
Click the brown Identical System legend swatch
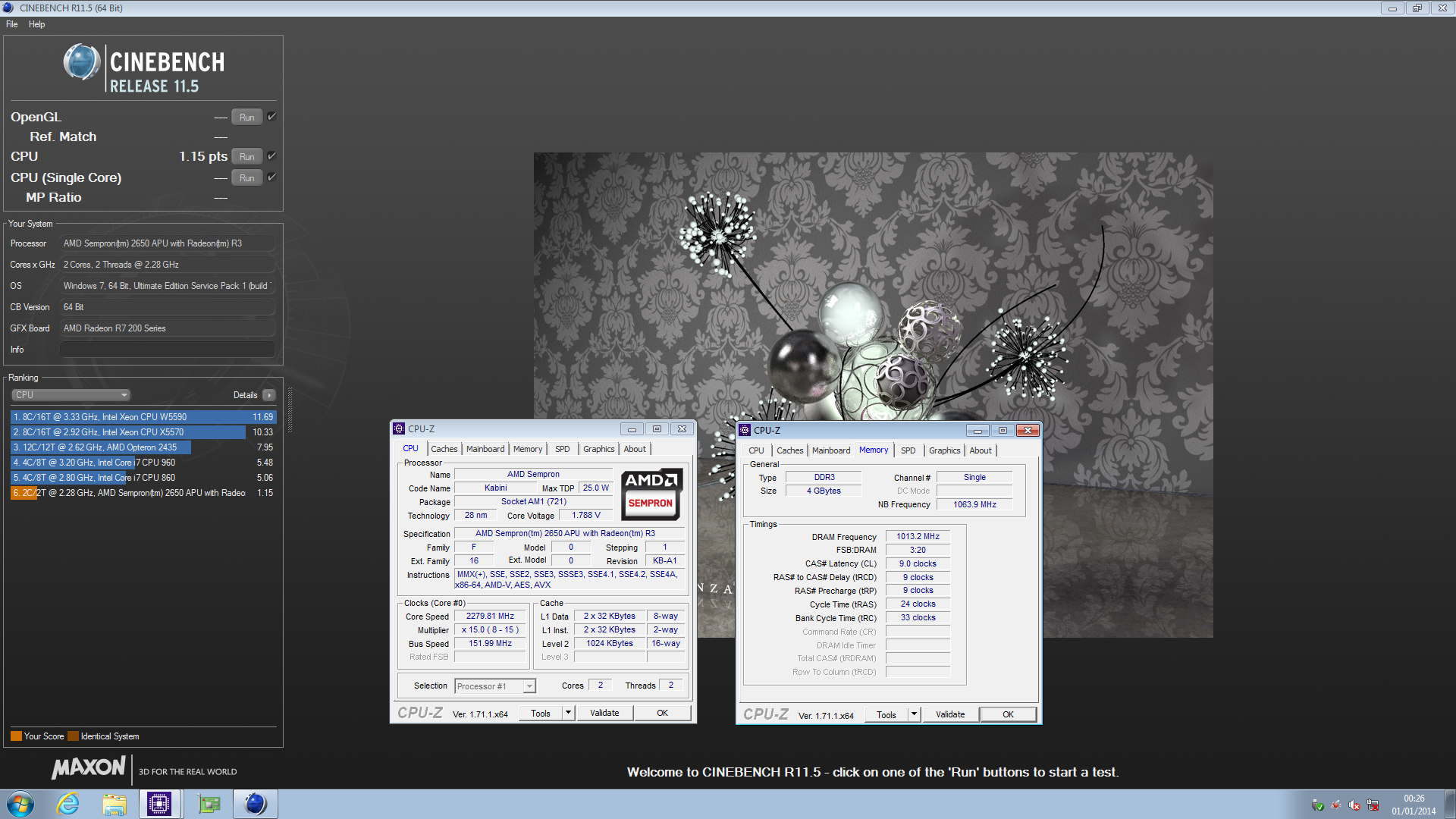click(x=73, y=736)
